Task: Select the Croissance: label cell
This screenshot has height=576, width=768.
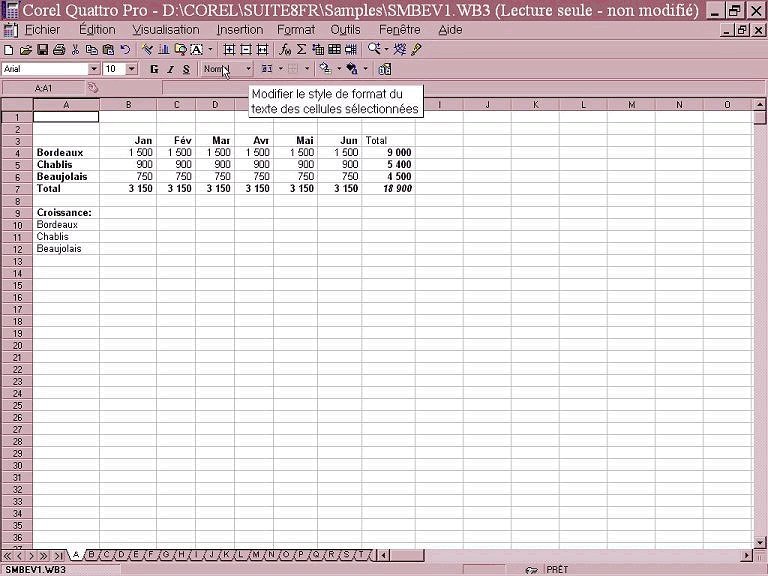Action: [66, 213]
